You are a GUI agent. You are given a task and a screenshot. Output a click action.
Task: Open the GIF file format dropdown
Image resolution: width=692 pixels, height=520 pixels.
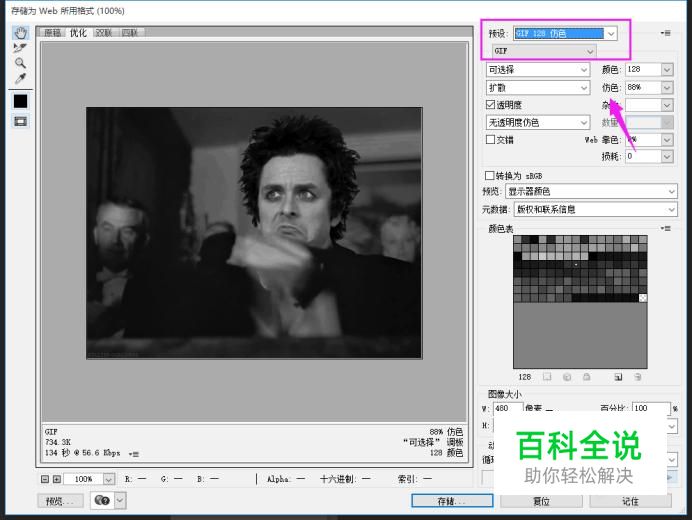544,51
